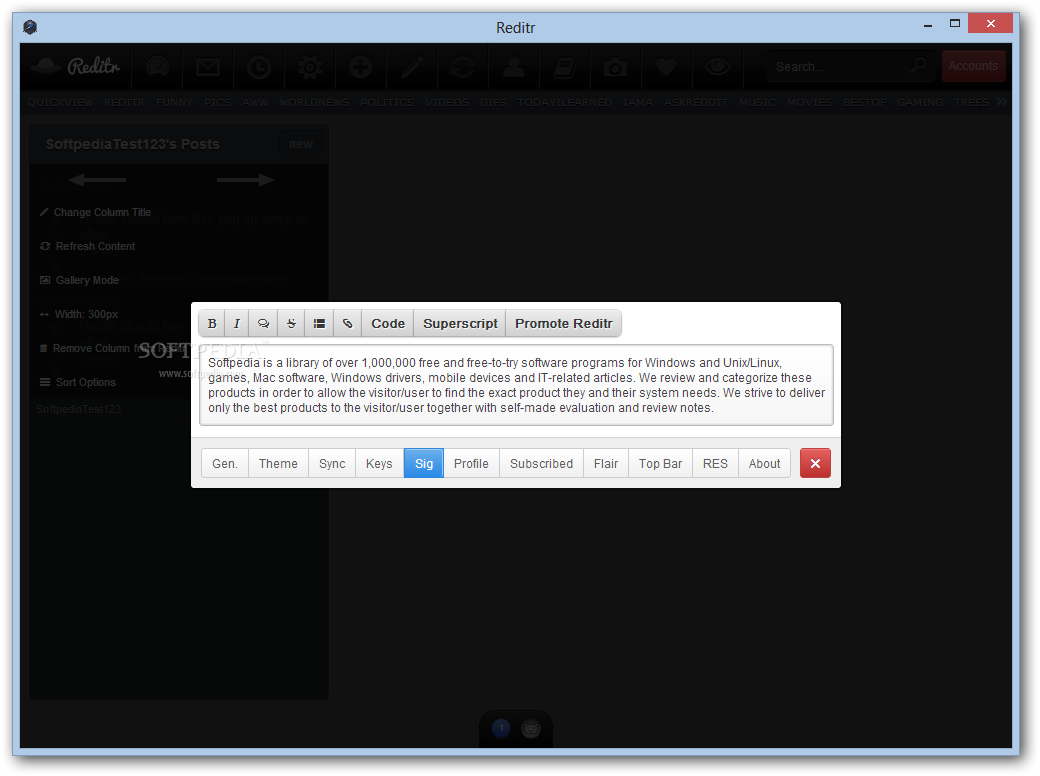Click the camera icon in top bar
The image size is (1040, 776).
pyautogui.click(x=616, y=67)
